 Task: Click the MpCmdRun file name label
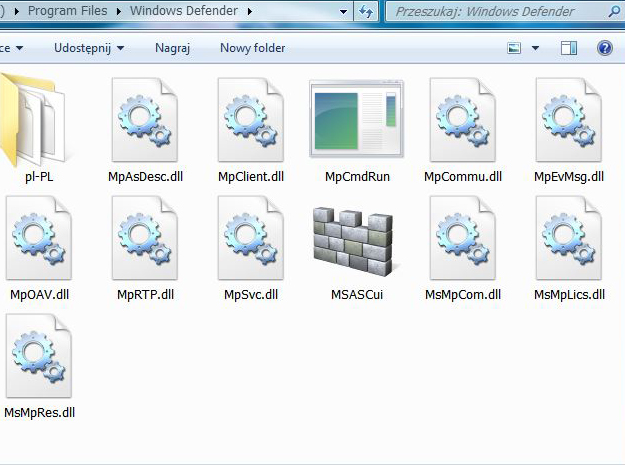click(x=357, y=177)
